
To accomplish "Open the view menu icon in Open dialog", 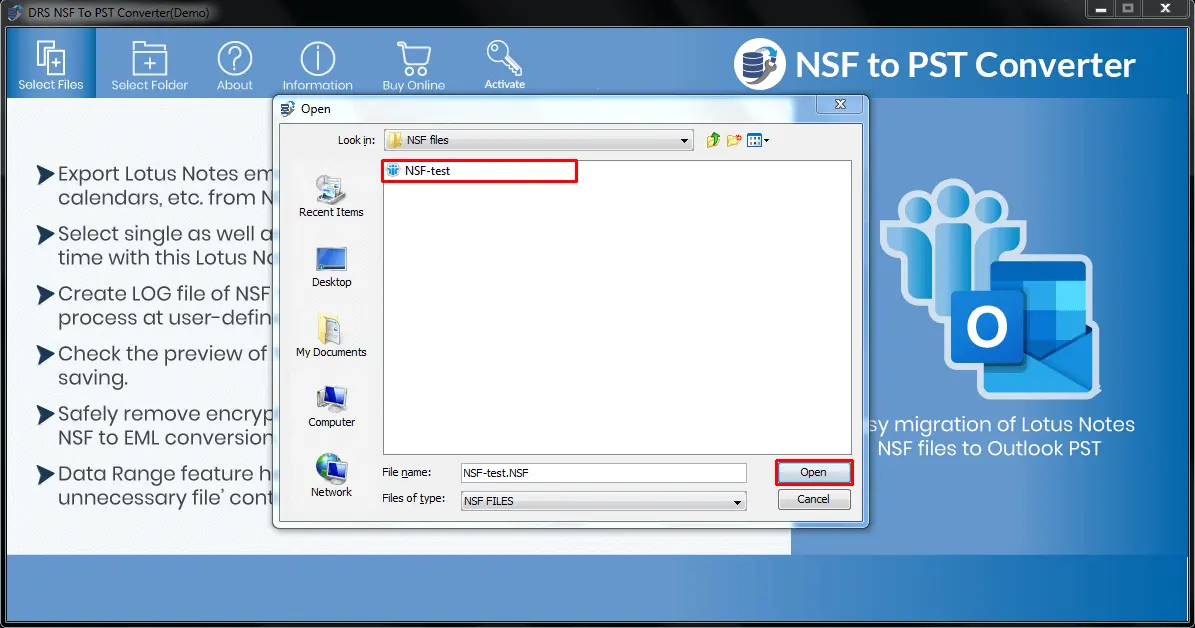I will coord(758,140).
